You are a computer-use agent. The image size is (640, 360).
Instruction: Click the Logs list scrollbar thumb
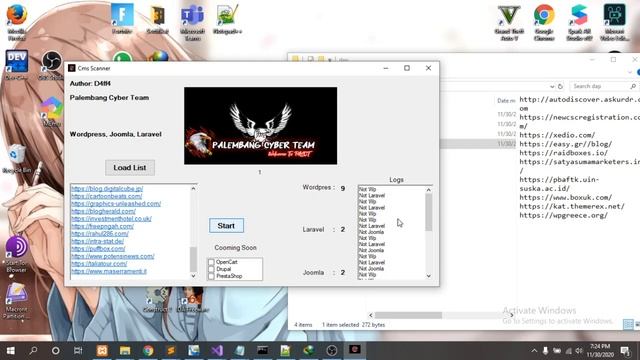(429, 212)
